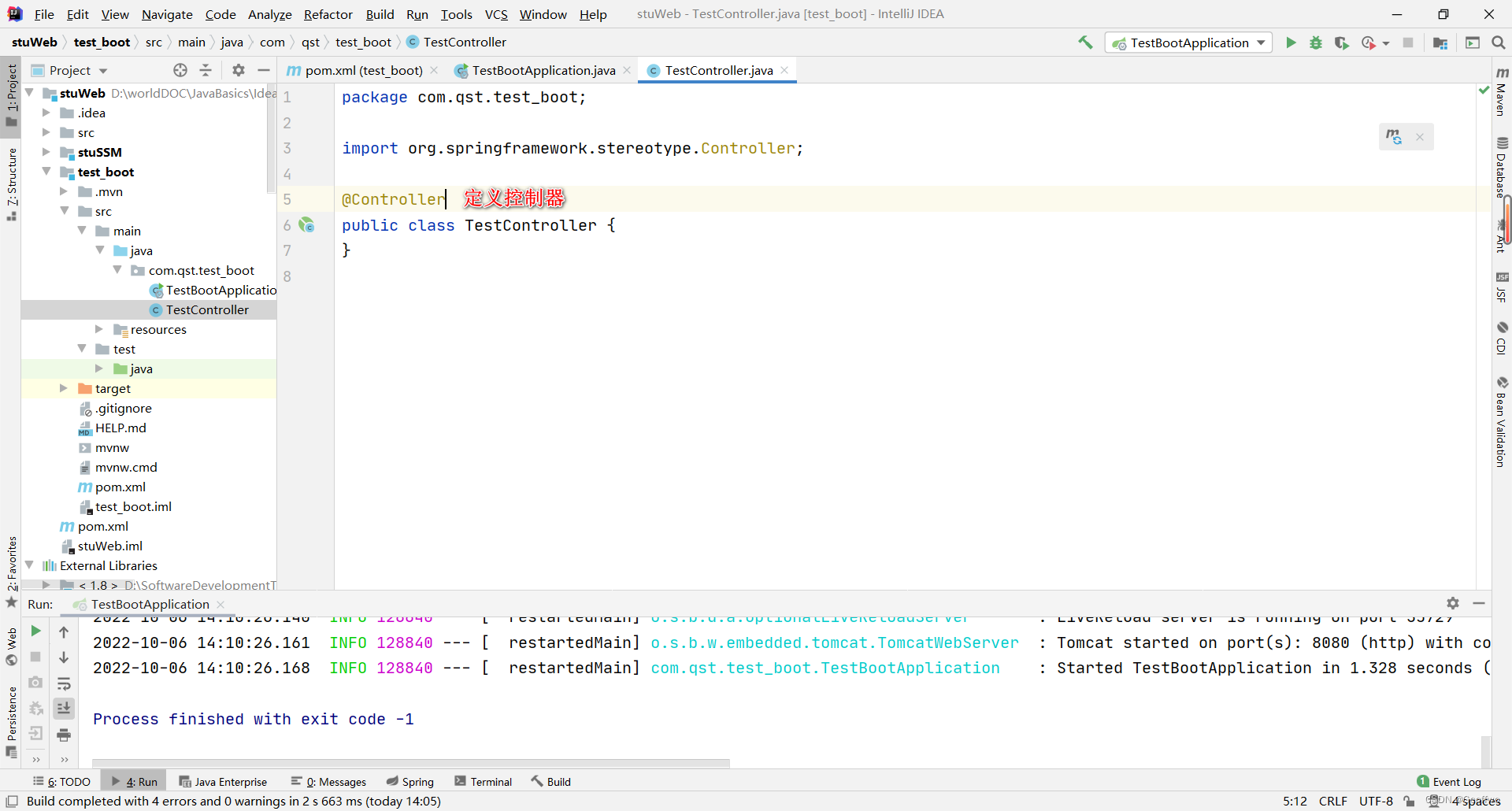Select HELP.md file in tree
This screenshot has width=1512, height=811.
120,428
